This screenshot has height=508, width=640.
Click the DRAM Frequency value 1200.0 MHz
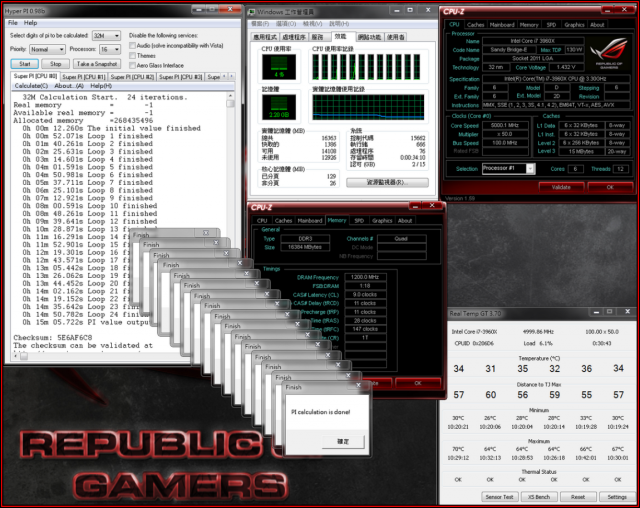(365, 277)
